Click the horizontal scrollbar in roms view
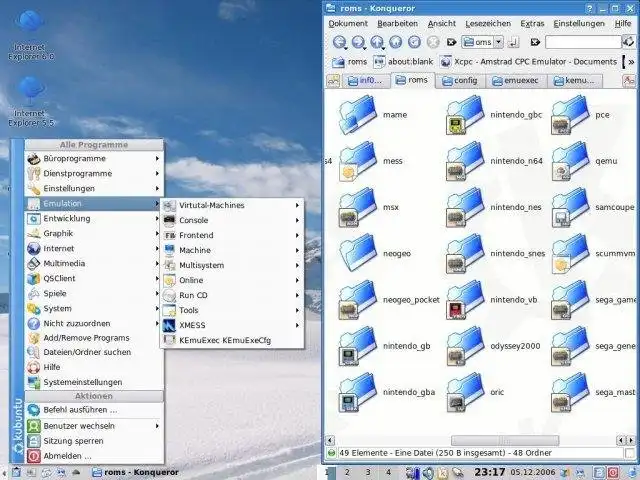The image size is (640, 480). (x=505, y=440)
